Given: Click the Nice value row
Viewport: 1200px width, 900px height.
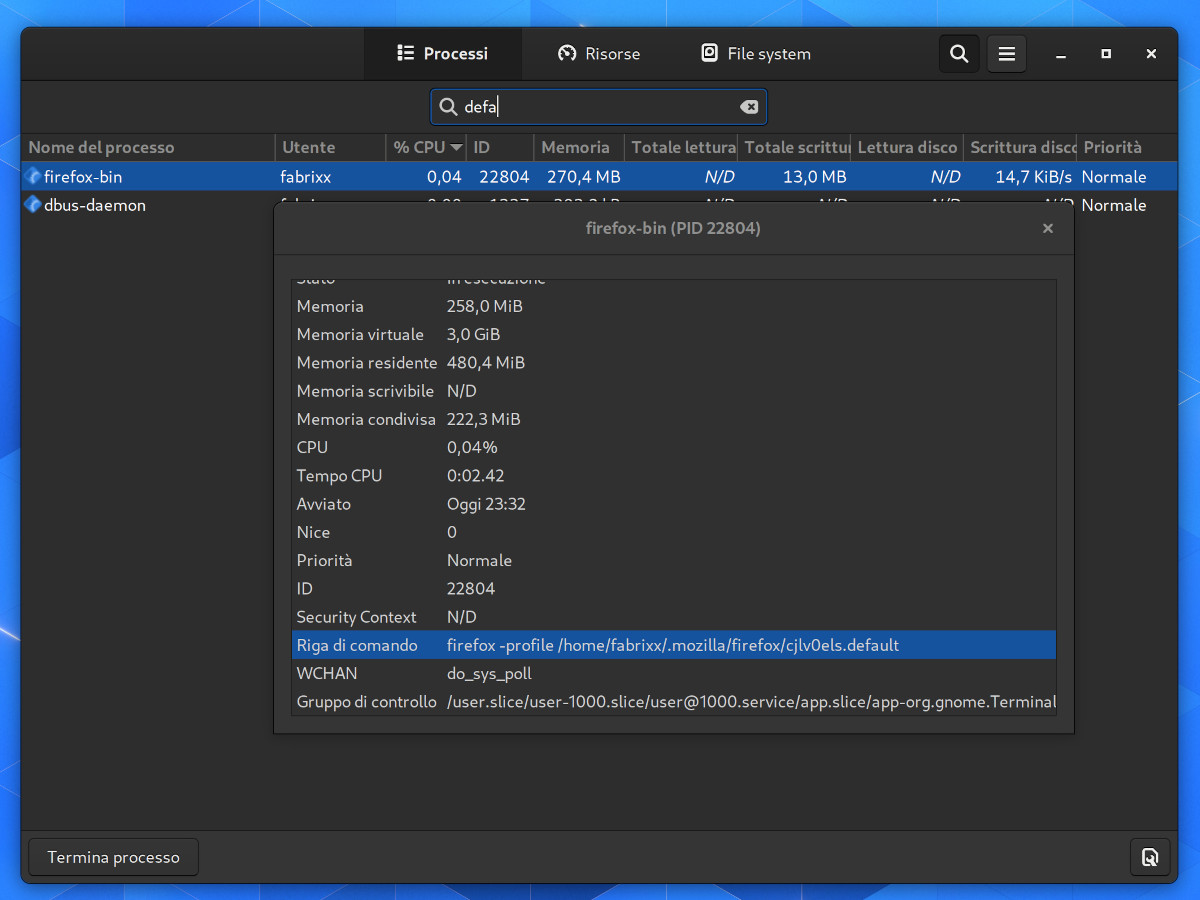Looking at the screenshot, I should click(x=674, y=532).
